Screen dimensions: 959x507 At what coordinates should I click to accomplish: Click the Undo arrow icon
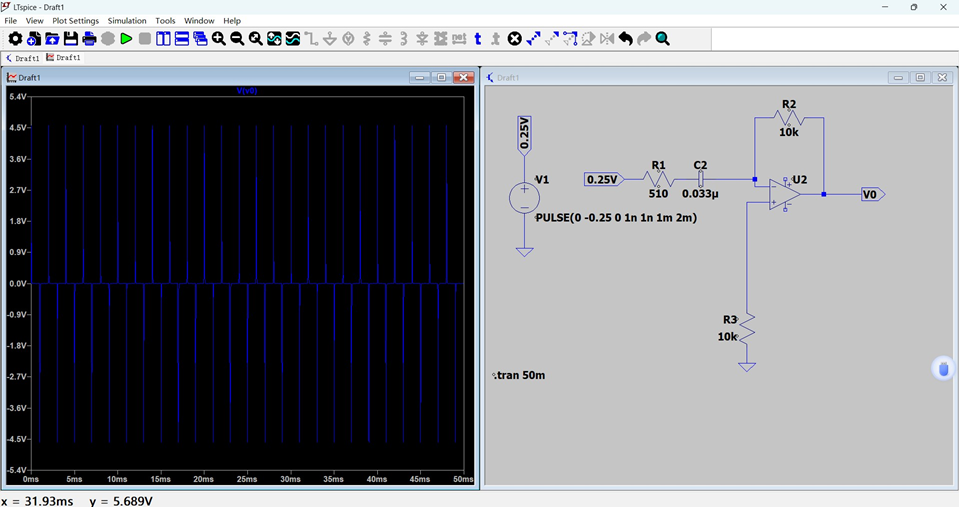click(625, 39)
